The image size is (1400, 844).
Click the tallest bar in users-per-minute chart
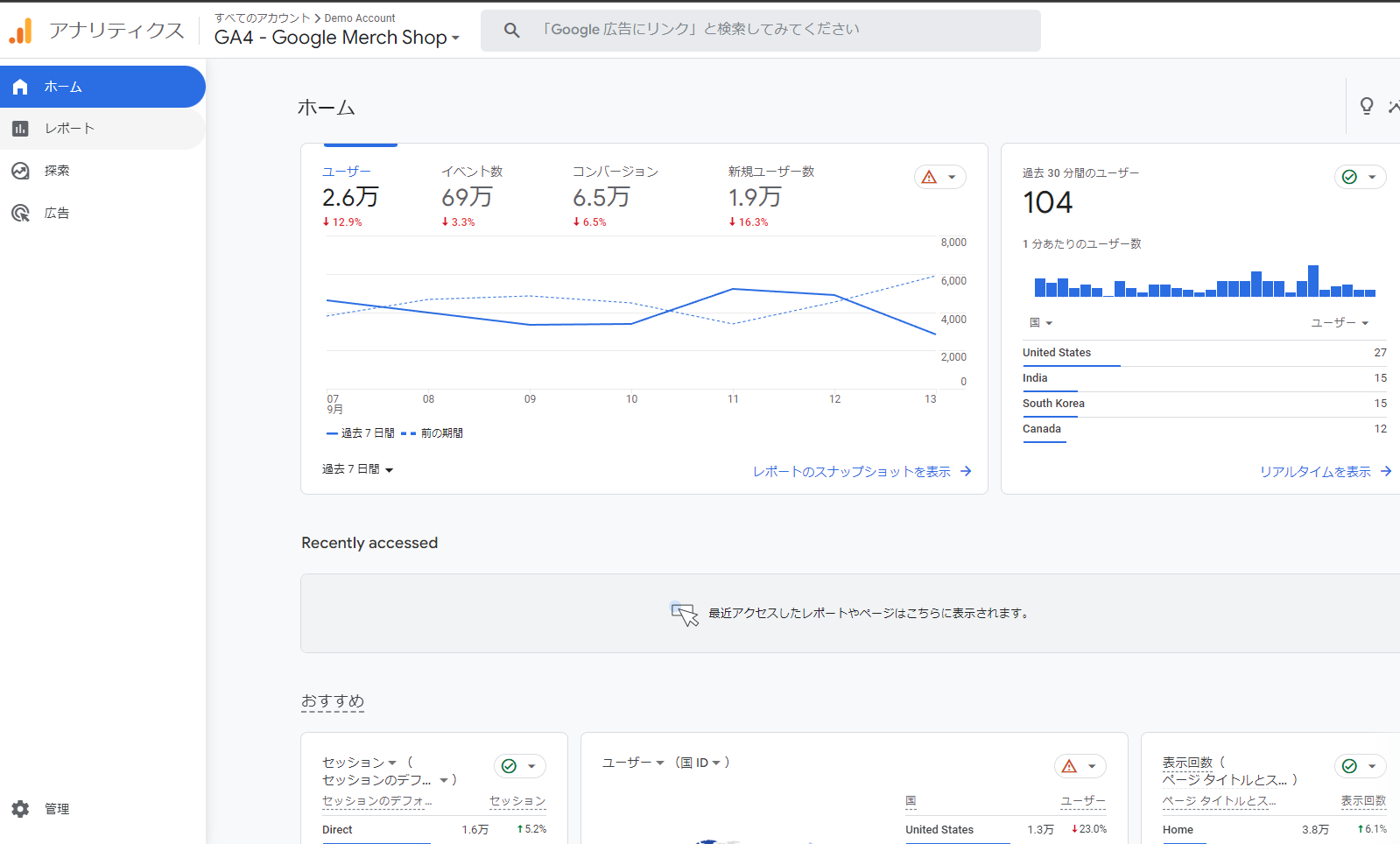(x=1312, y=281)
